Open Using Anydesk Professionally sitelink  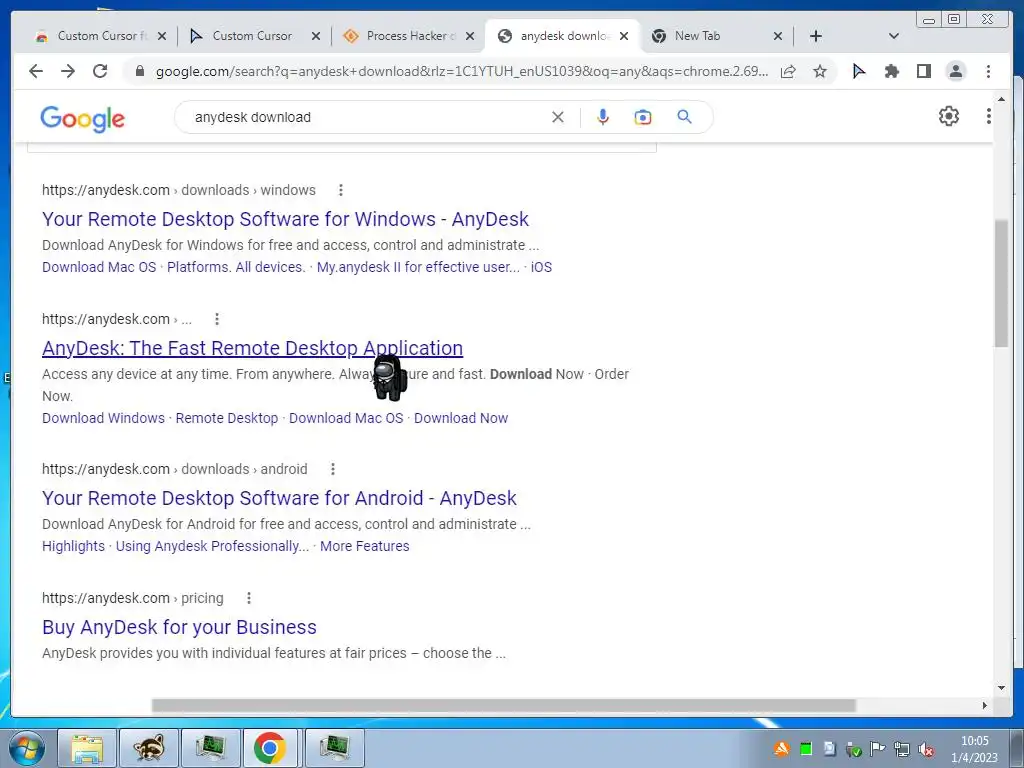coord(212,546)
